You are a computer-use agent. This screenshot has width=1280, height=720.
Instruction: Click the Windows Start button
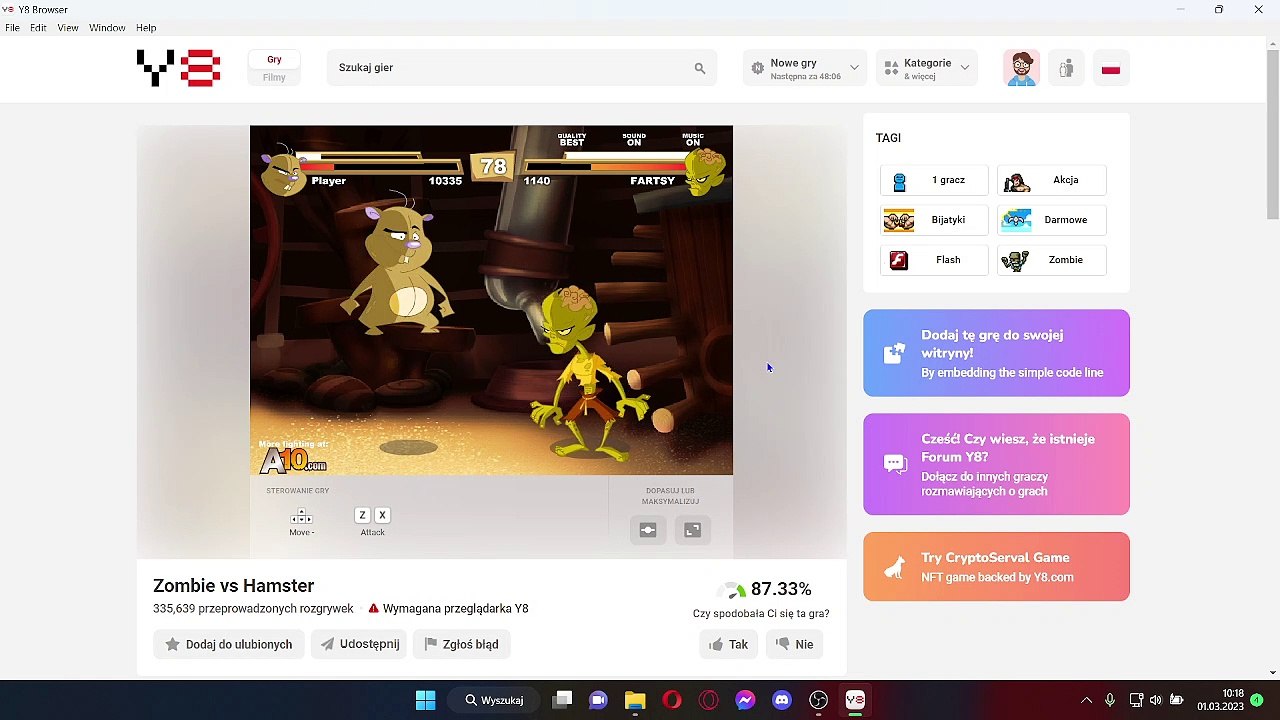pos(425,700)
